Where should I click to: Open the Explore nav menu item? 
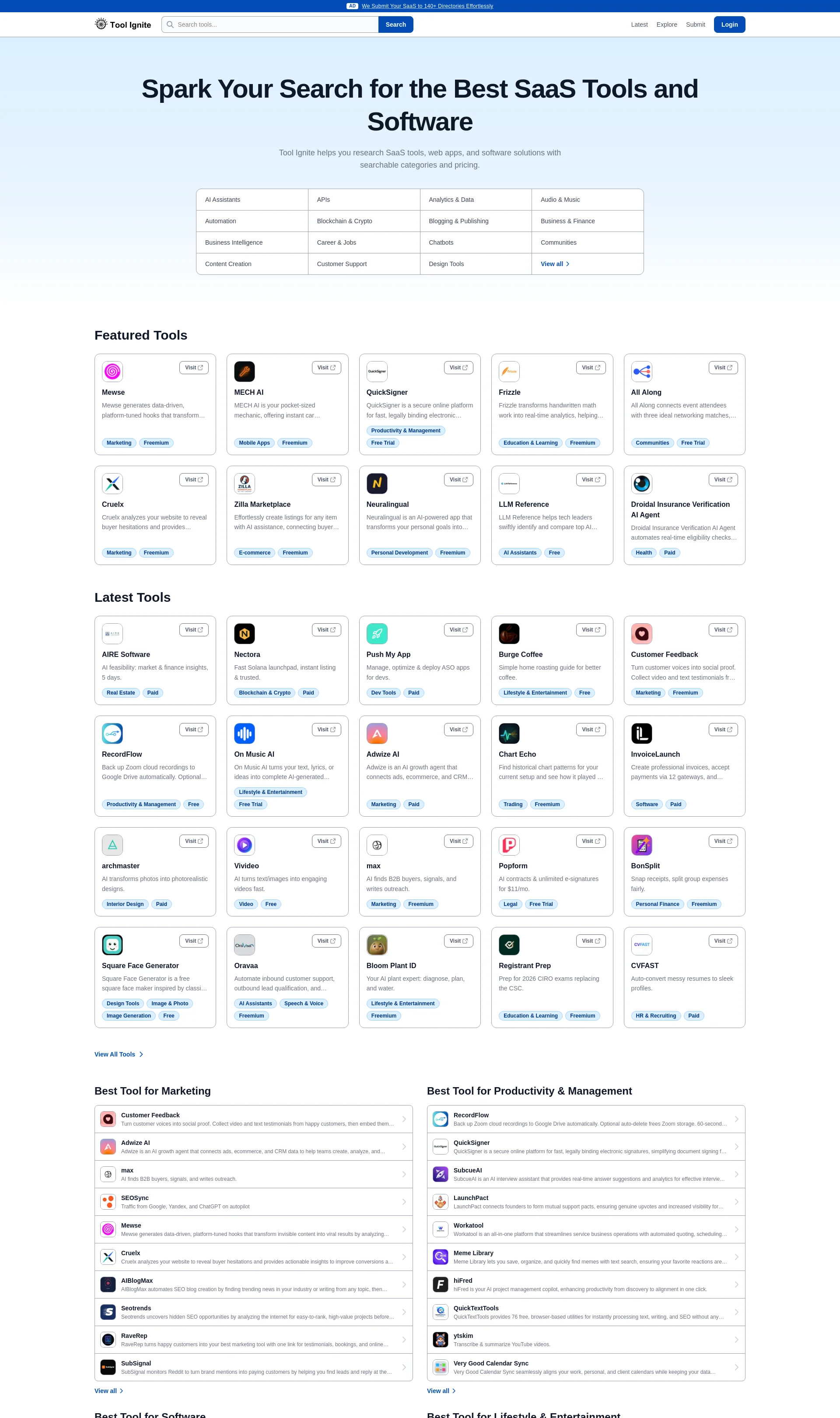(666, 25)
